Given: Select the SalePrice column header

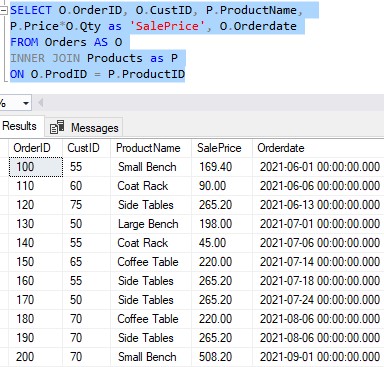Looking at the screenshot, I should click(222, 148).
